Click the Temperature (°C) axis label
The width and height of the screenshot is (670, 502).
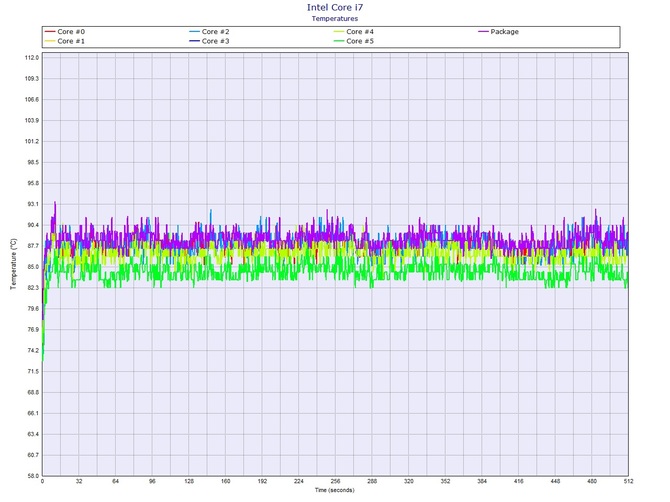(13, 264)
